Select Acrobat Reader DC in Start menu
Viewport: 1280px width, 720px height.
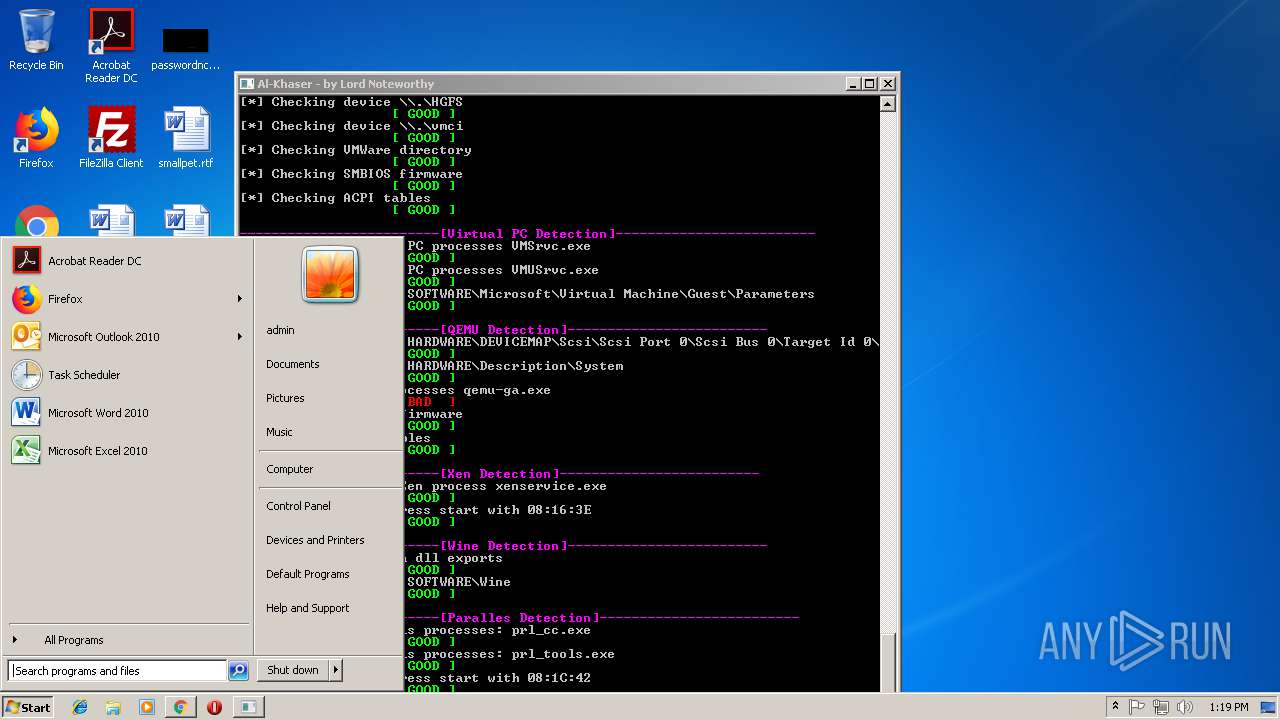coord(127,261)
